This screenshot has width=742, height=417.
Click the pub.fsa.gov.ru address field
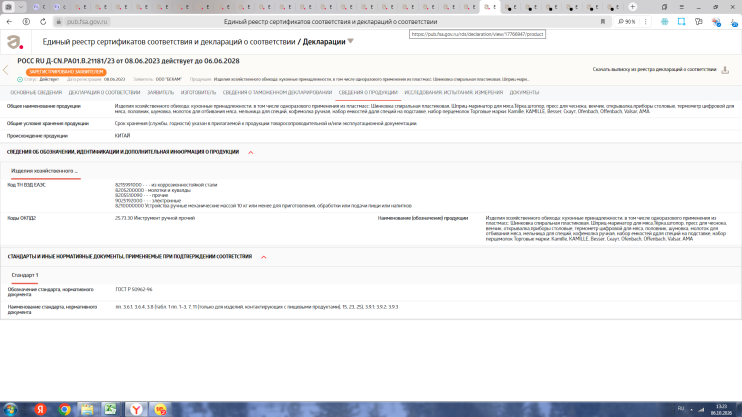[87, 22]
